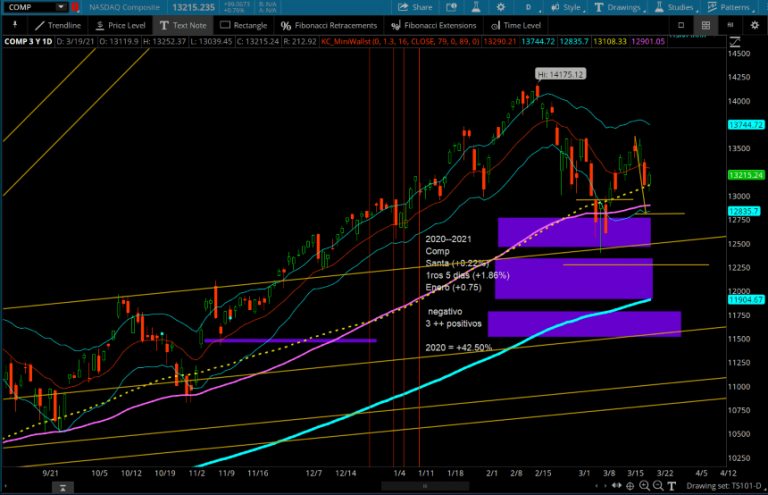Screen dimensions: 768x495
Task: Click the Share button
Action: click(415, 7)
